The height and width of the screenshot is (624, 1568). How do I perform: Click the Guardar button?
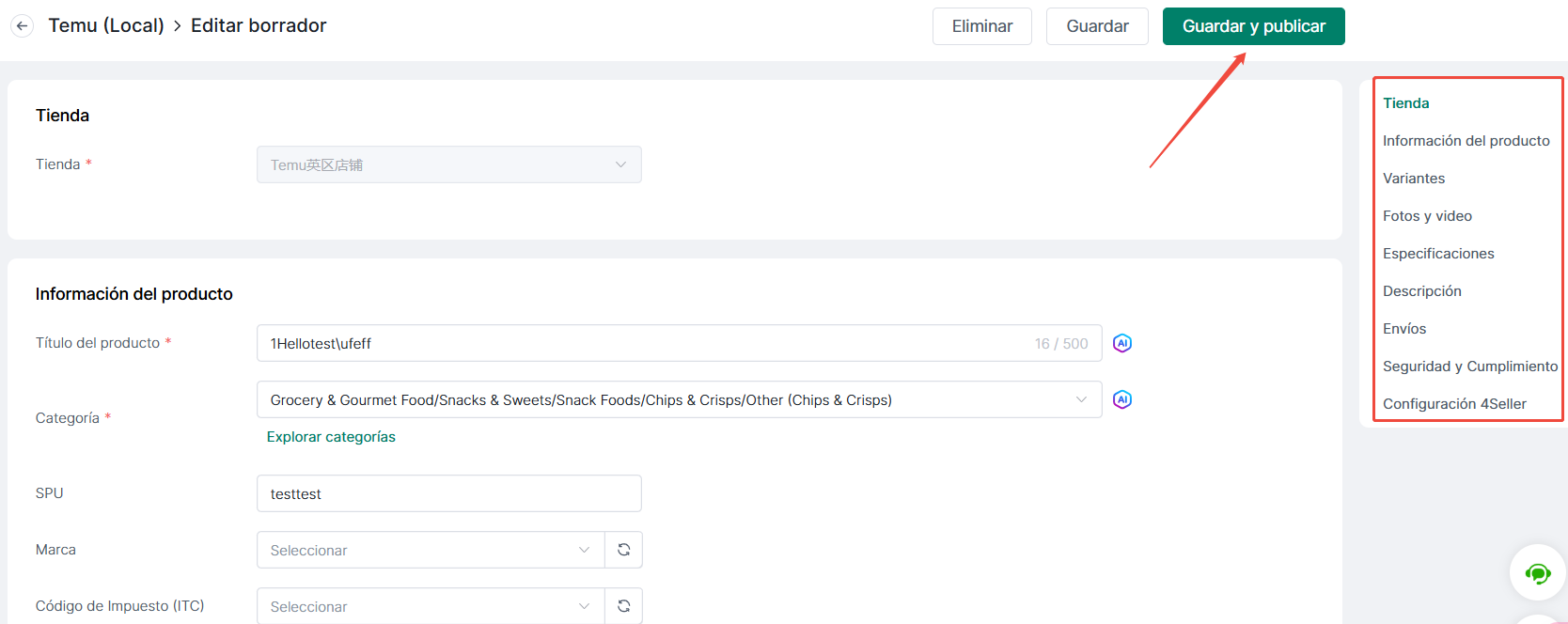[x=1097, y=26]
